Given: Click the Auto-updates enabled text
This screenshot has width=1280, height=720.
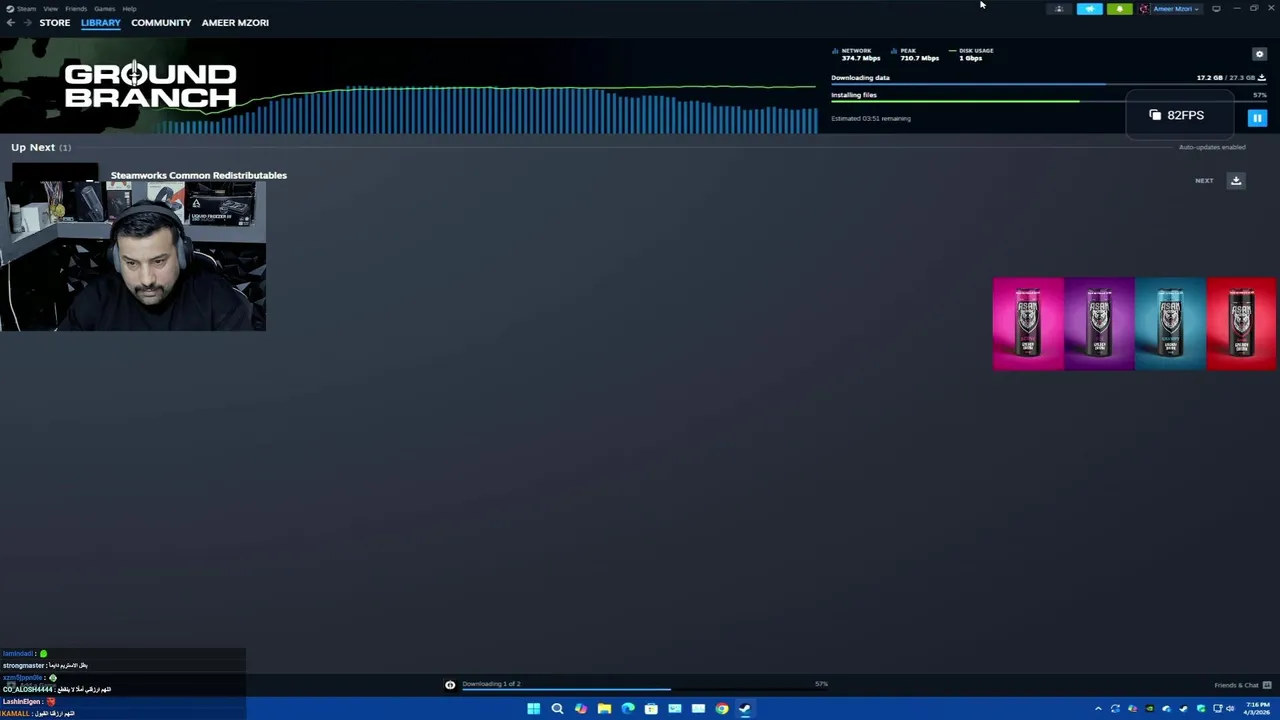Looking at the screenshot, I should [x=1212, y=147].
